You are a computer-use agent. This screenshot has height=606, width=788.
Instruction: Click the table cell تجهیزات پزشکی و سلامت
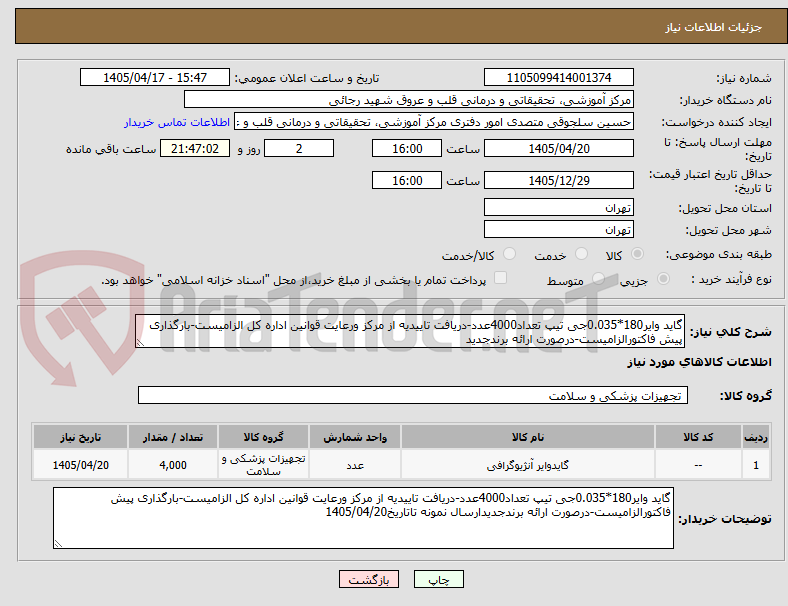(x=263, y=465)
